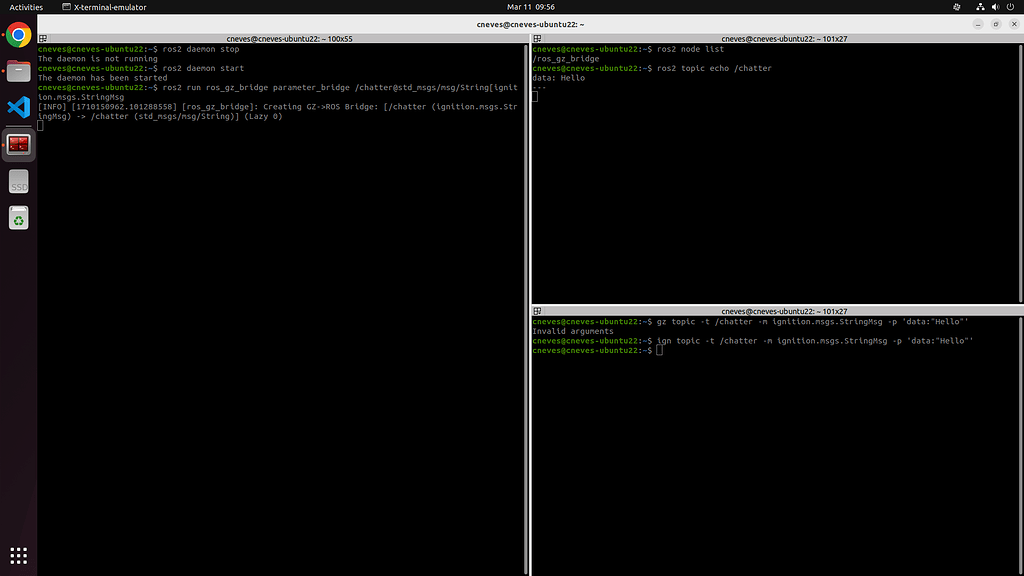The width and height of the screenshot is (1024, 576).
Task: Open the SSD drive in dock
Action: pyautogui.click(x=18, y=181)
